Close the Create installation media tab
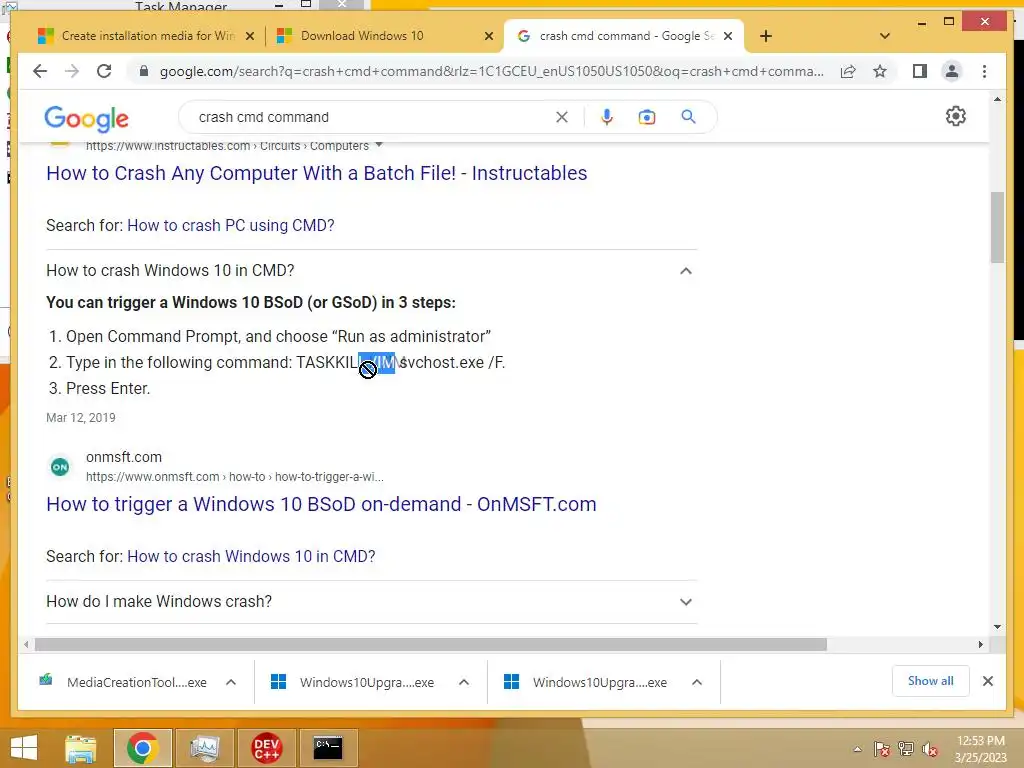This screenshot has height=768, width=1024. pos(249,36)
